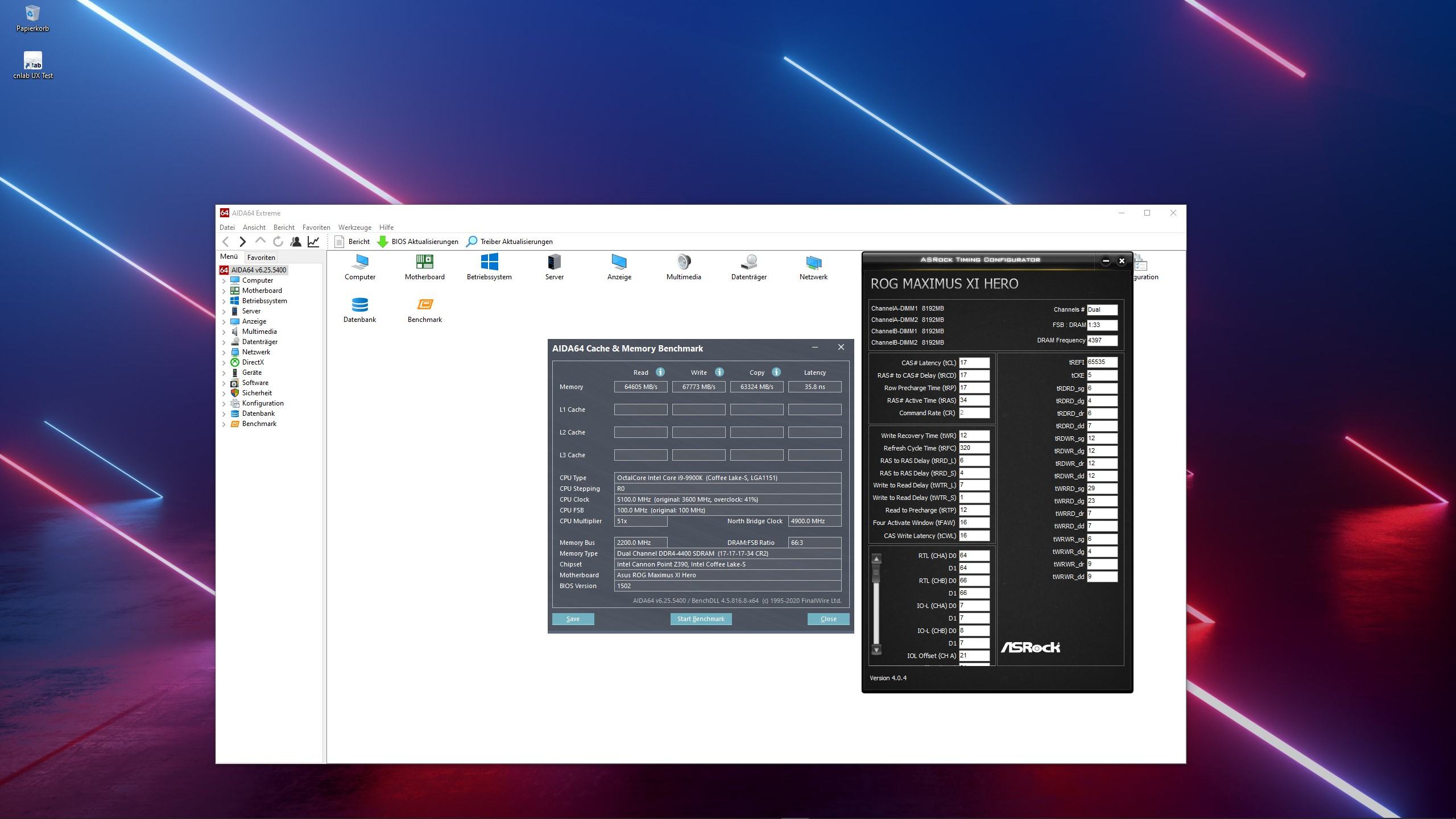Open the Datenträger category icon
The height and width of the screenshot is (819, 1456).
click(749, 267)
